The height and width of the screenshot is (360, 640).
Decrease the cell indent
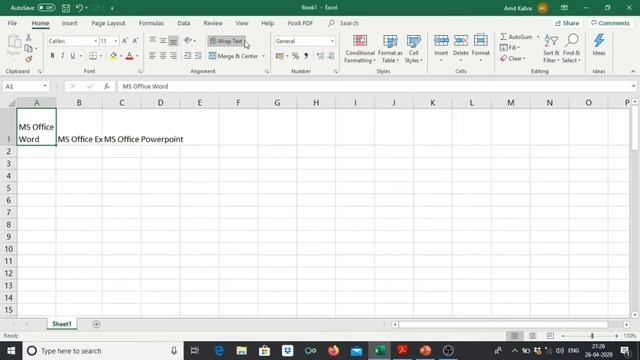188,56
